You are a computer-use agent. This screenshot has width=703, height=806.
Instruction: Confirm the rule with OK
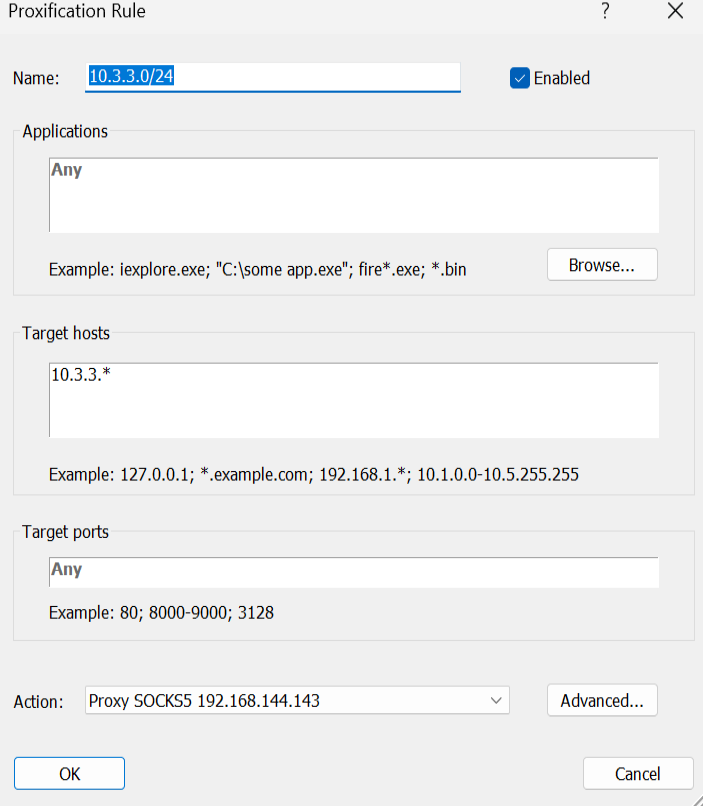[69, 773]
